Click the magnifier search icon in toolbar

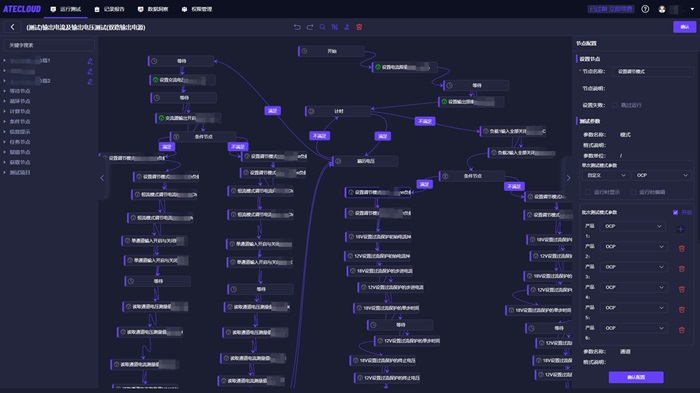[x=322, y=27]
